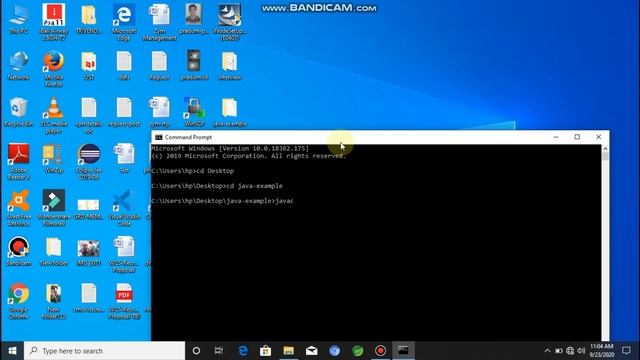This screenshot has width=640, height=360.
Task: Open Cortana from the taskbar
Action: point(196,351)
